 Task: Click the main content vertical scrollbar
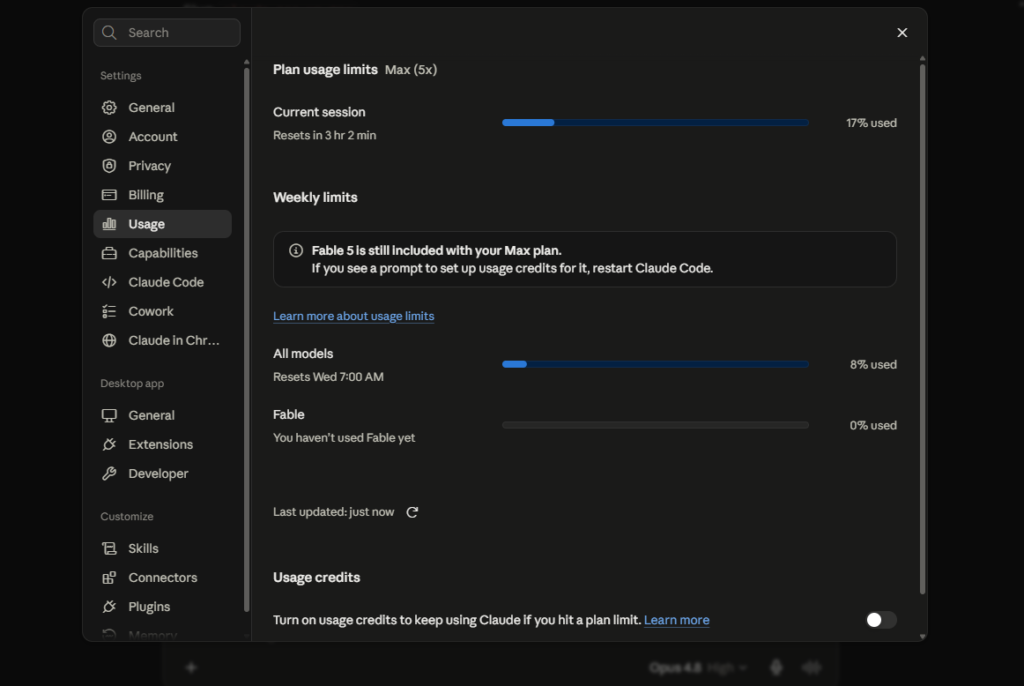point(922,329)
